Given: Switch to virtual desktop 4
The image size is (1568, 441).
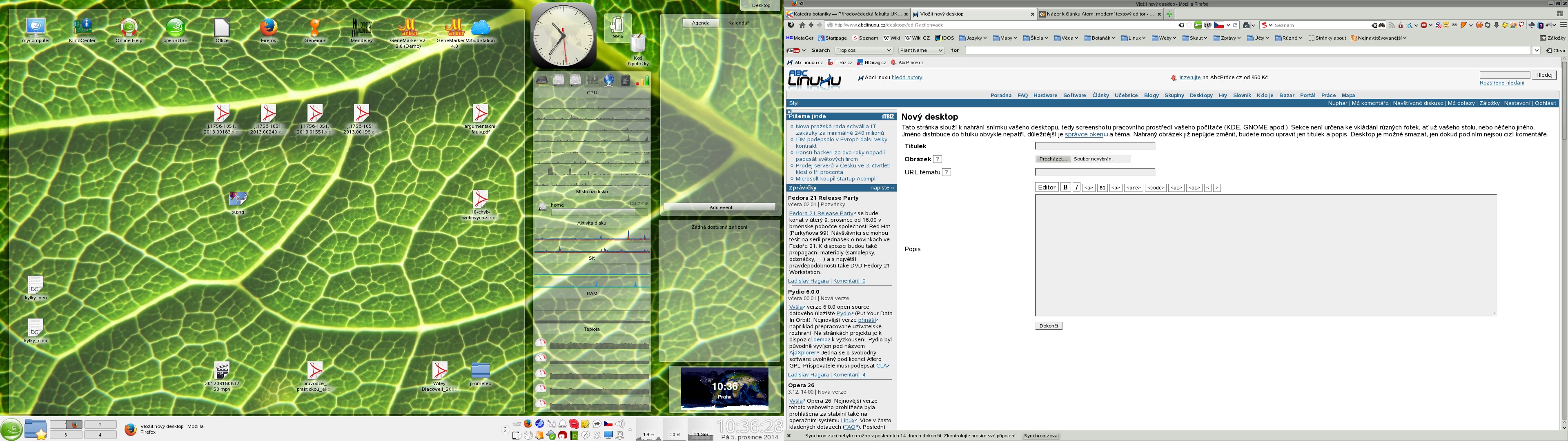Looking at the screenshot, I should pyautogui.click(x=100, y=435).
